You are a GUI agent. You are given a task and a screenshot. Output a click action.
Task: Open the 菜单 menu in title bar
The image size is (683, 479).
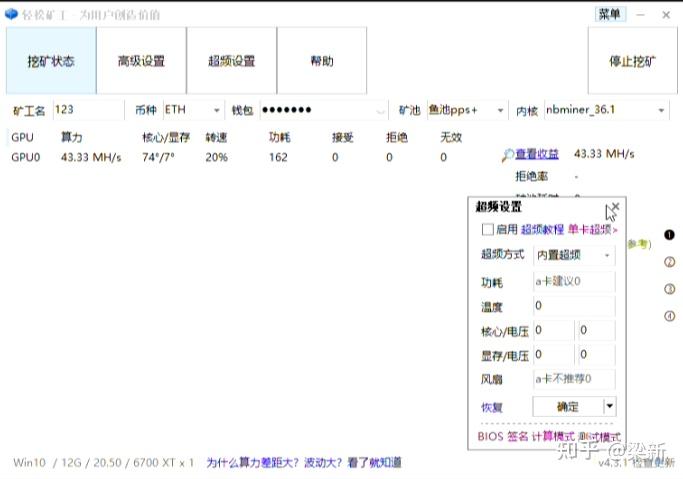pos(609,14)
